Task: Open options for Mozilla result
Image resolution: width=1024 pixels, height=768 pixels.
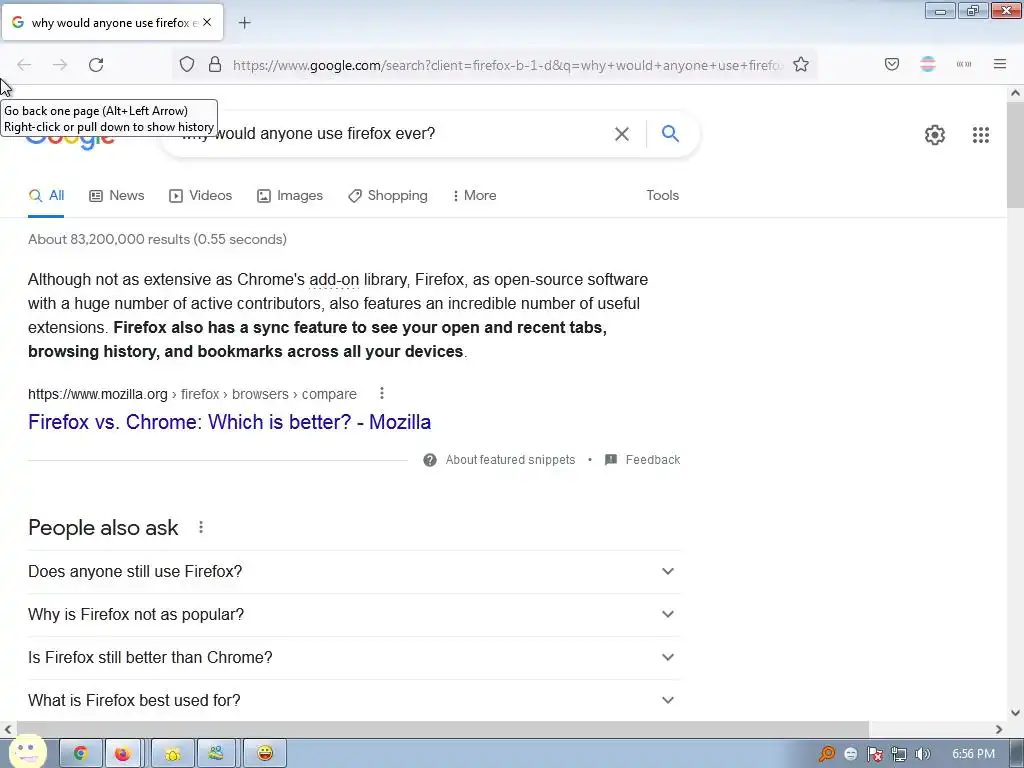Action: pos(382,393)
